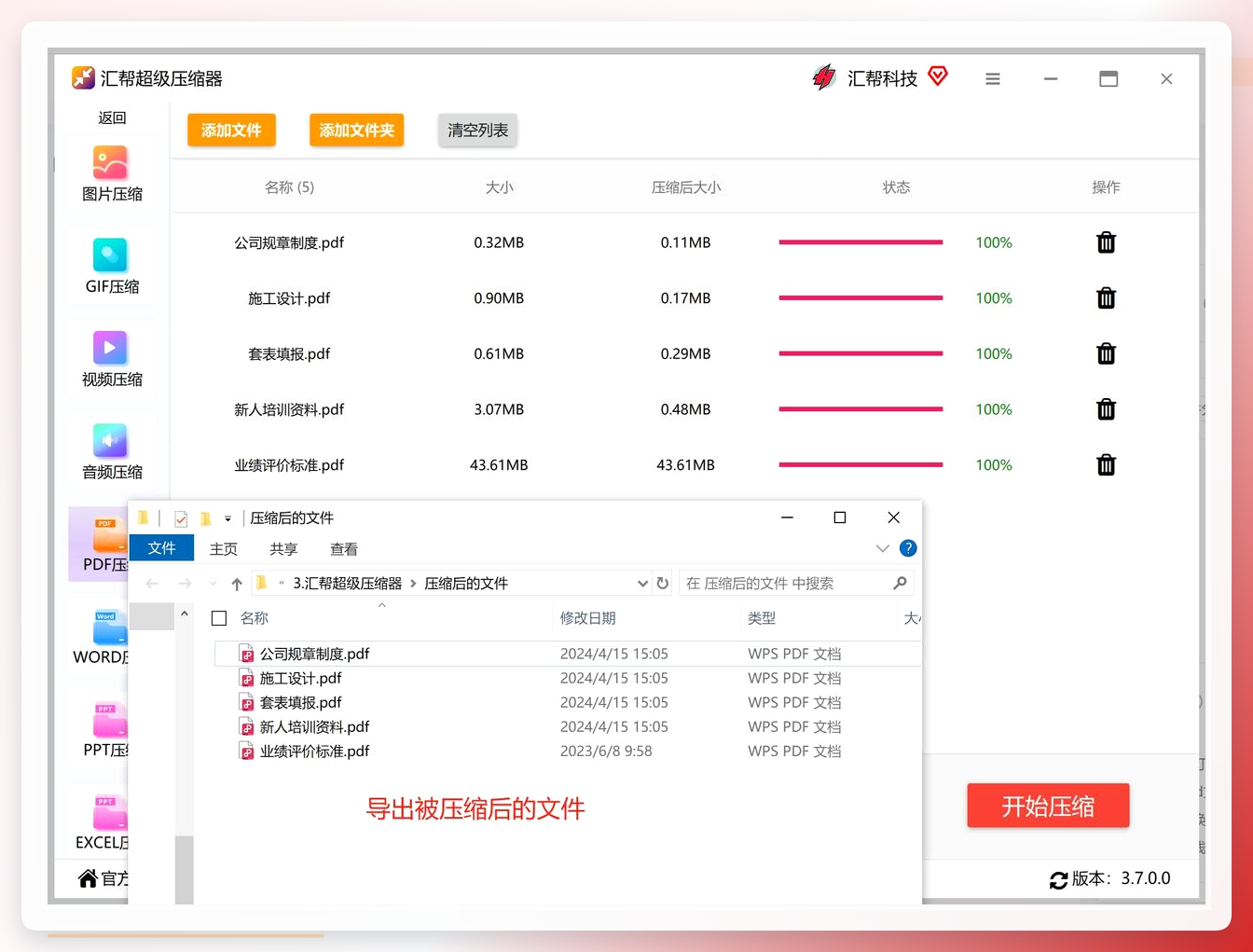Click the 添加文件夹 button
1253x952 pixels.
coord(356,130)
